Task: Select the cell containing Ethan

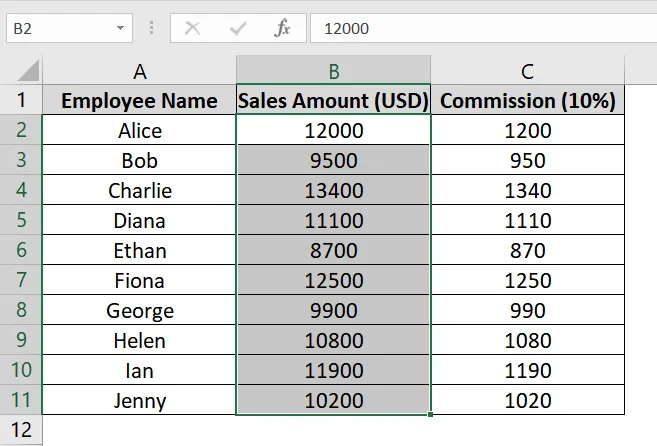Action: coord(140,250)
